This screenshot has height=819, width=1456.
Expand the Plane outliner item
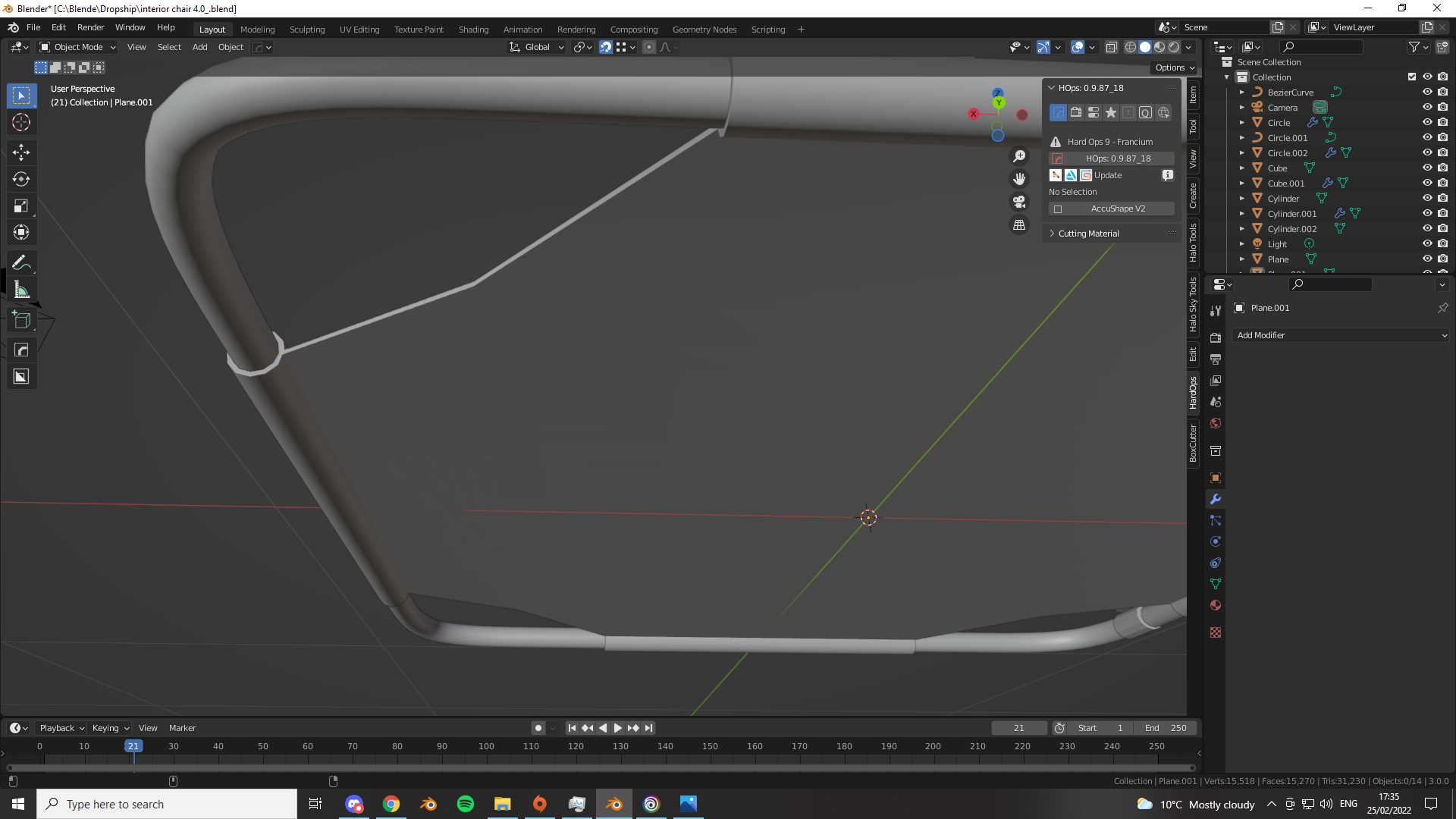(x=1242, y=259)
